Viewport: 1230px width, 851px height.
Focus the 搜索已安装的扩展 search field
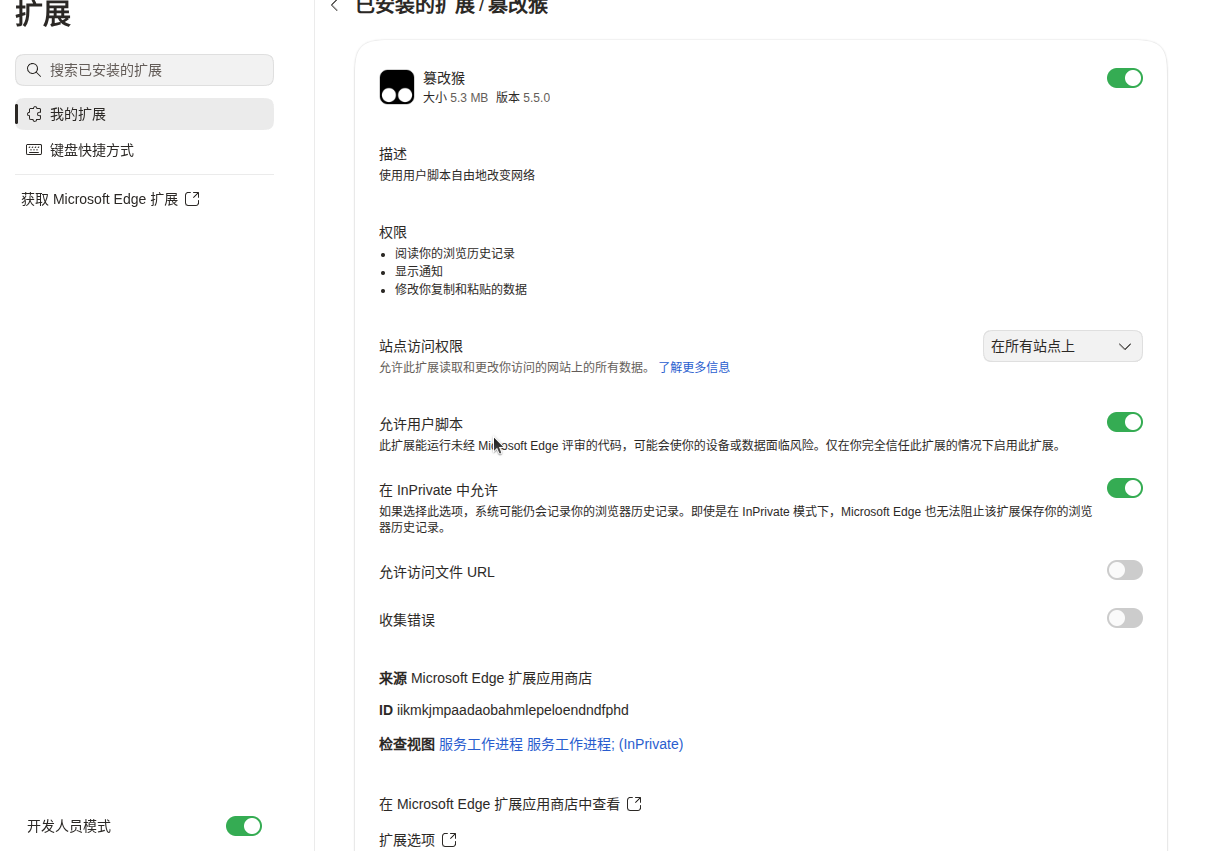pos(145,70)
